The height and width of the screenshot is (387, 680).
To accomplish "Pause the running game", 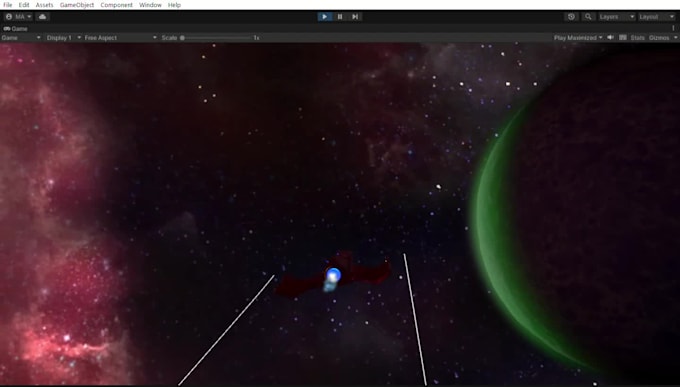I will (x=340, y=16).
